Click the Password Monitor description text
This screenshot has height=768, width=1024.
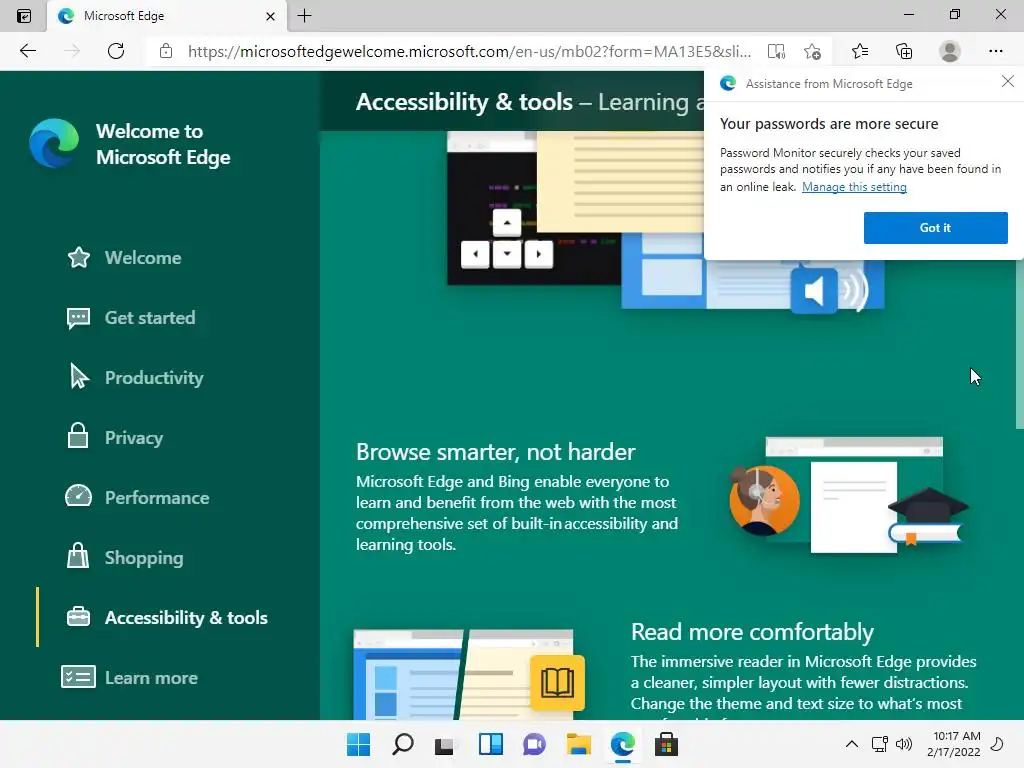[x=860, y=169]
